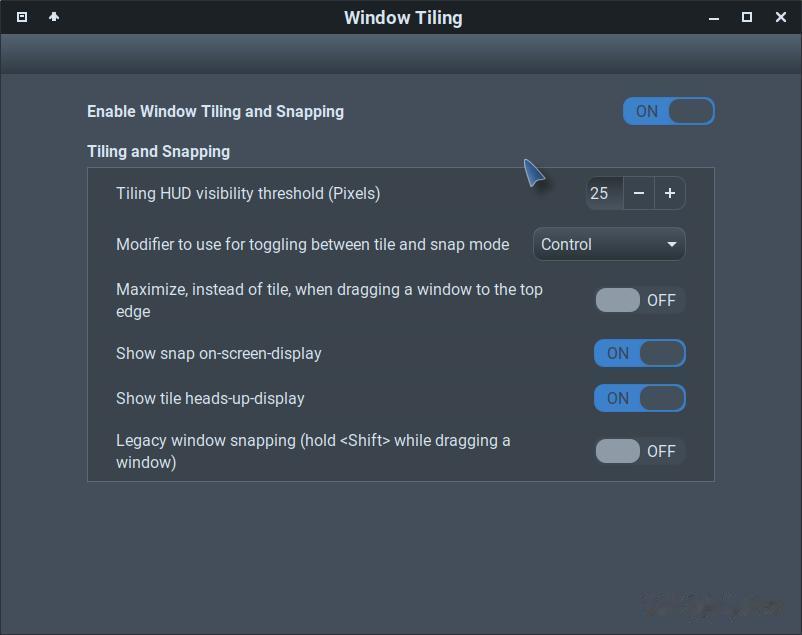Viewport: 802px width, 635px height.
Task: Maximize the Window Tiling window
Action: pos(747,17)
